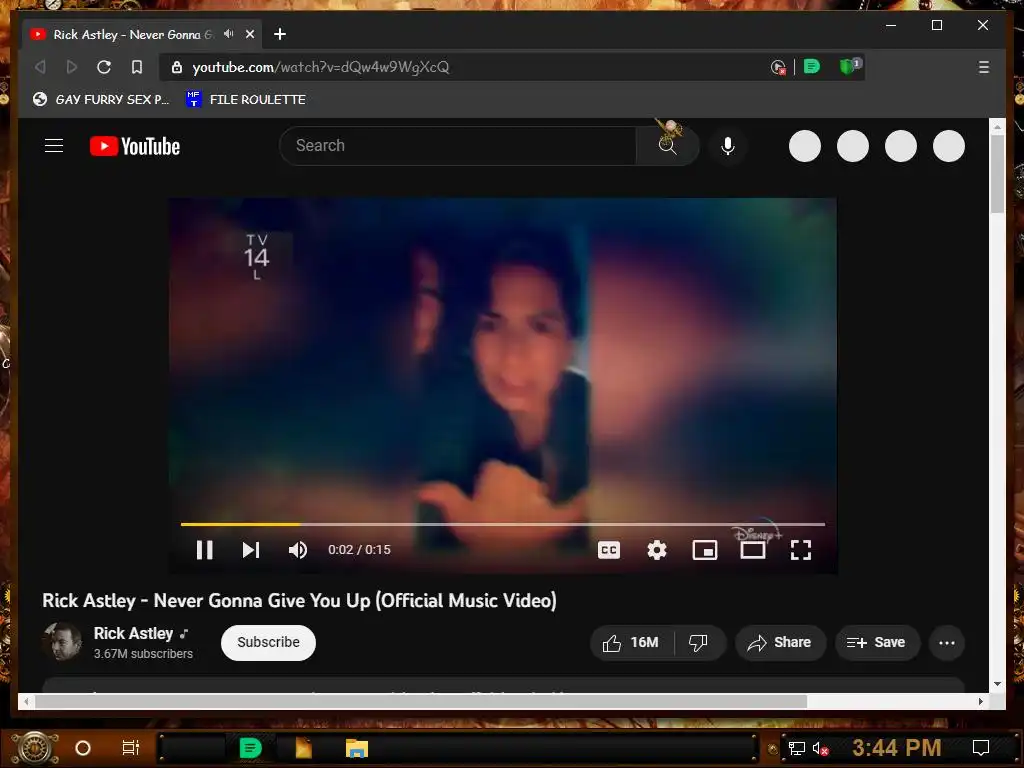Image resolution: width=1024 pixels, height=768 pixels.
Task: Pause the video playback
Action: pyautogui.click(x=204, y=550)
